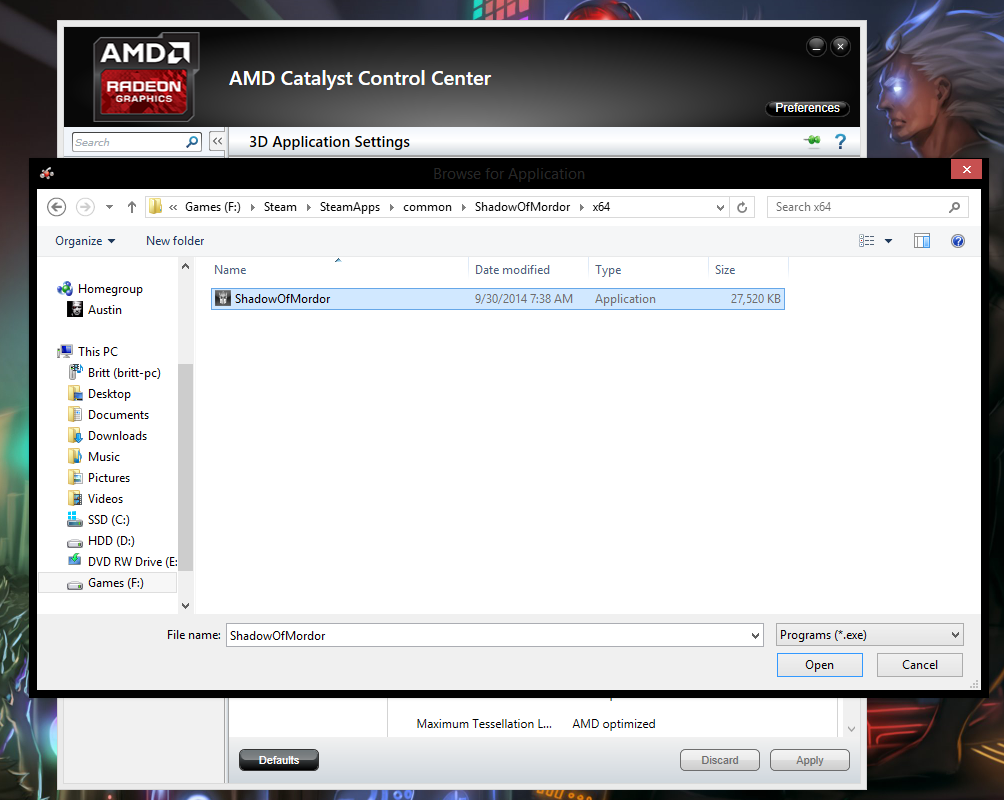The width and height of the screenshot is (1004, 800).
Task: Expand subfolders arrow after Steam breadcrumb
Action: tap(308, 207)
